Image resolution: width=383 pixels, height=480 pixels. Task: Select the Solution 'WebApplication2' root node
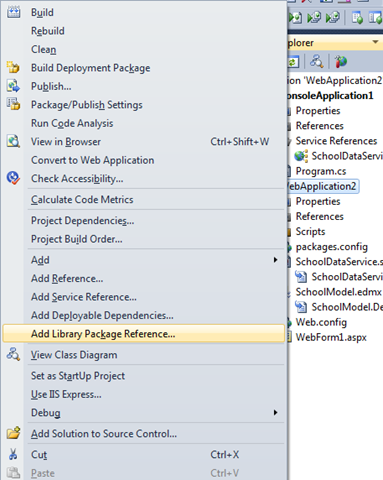(335, 81)
